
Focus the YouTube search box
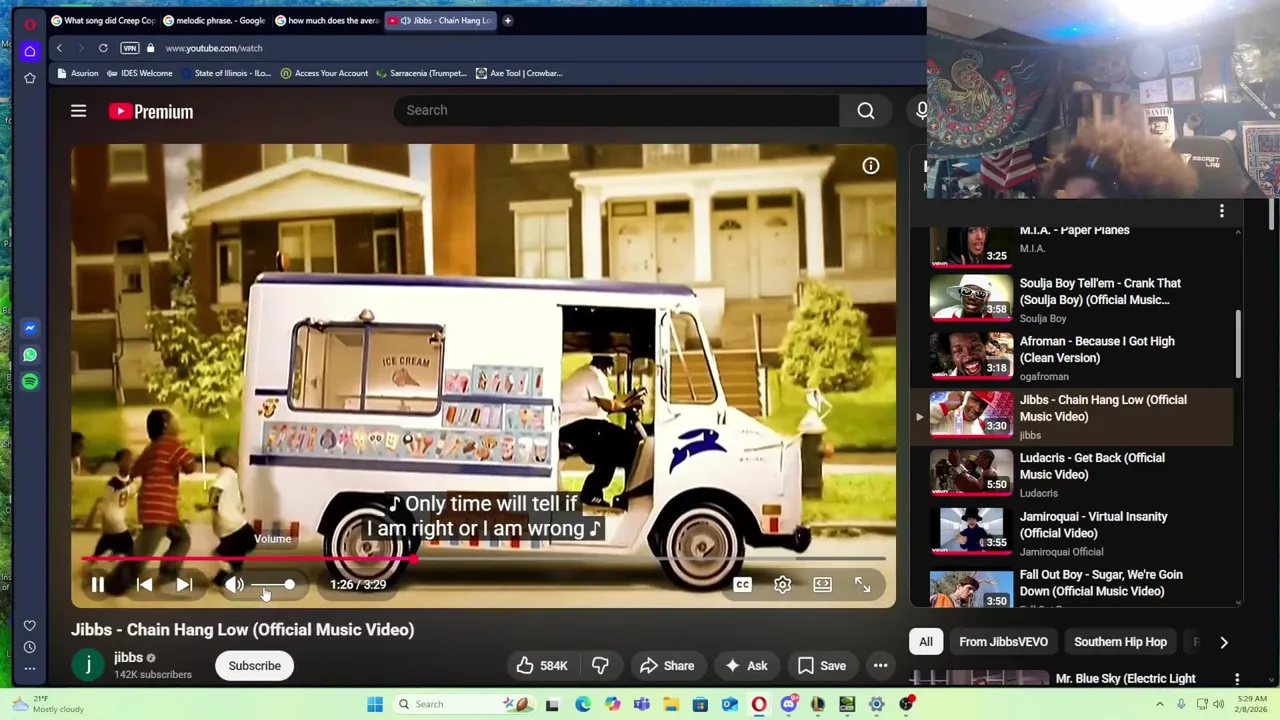[x=617, y=110]
